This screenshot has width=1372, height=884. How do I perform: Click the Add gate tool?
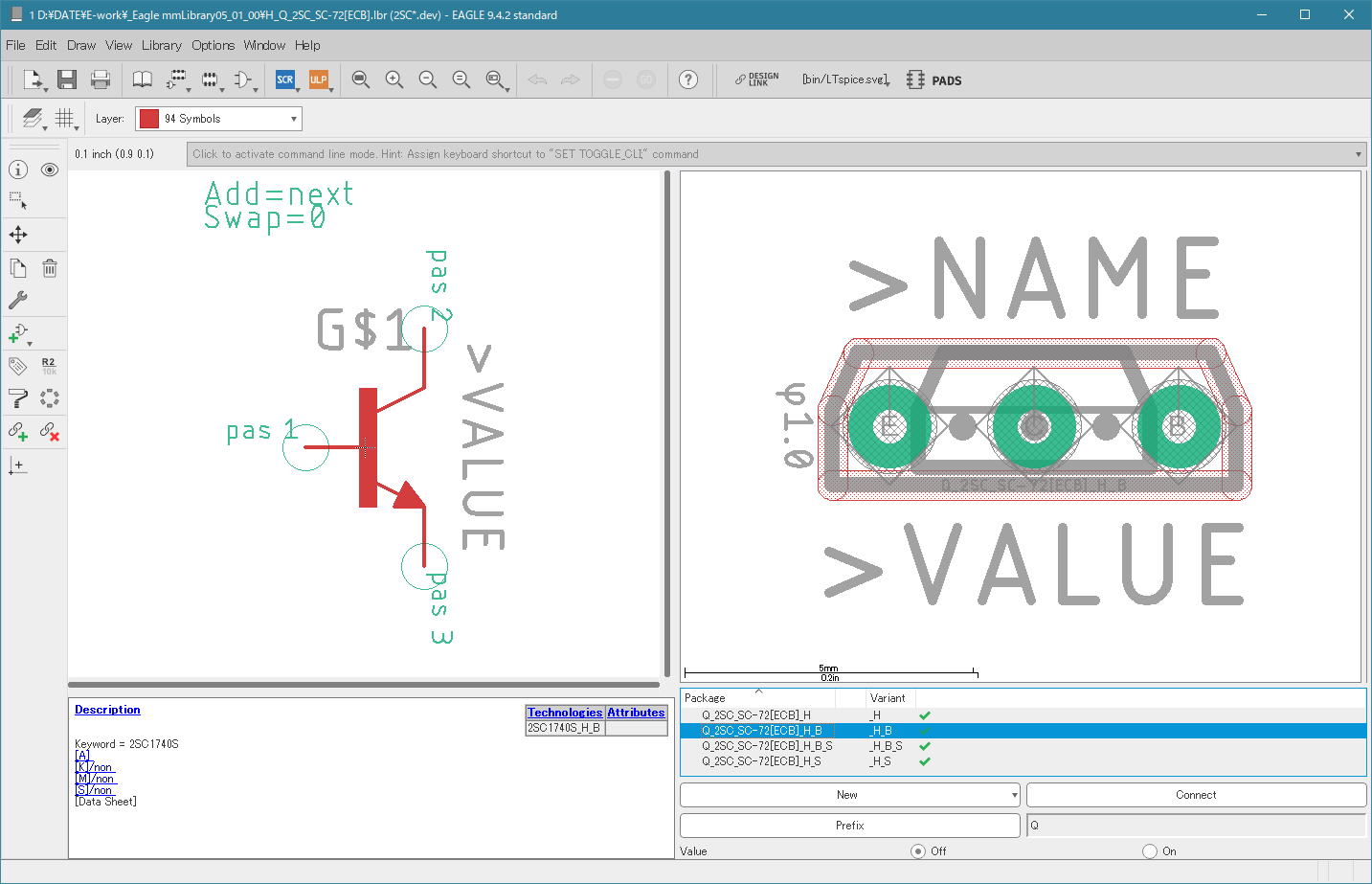click(x=18, y=333)
